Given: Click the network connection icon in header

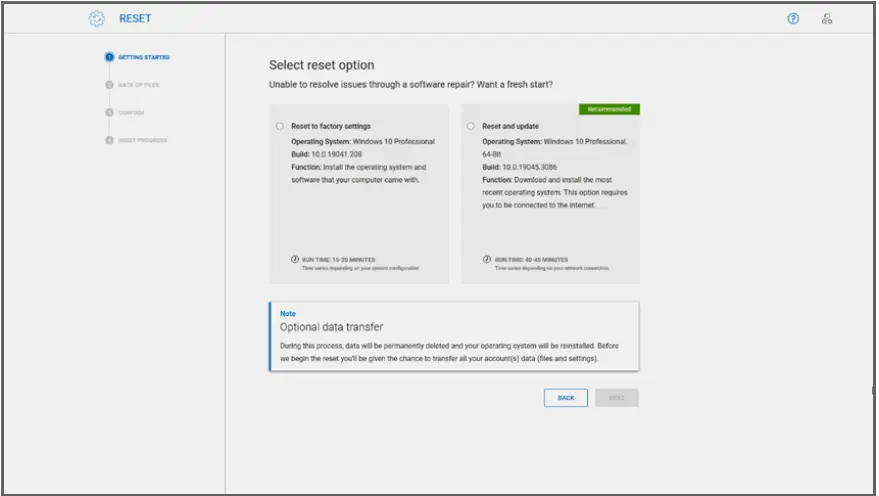Looking at the screenshot, I should (x=827, y=19).
